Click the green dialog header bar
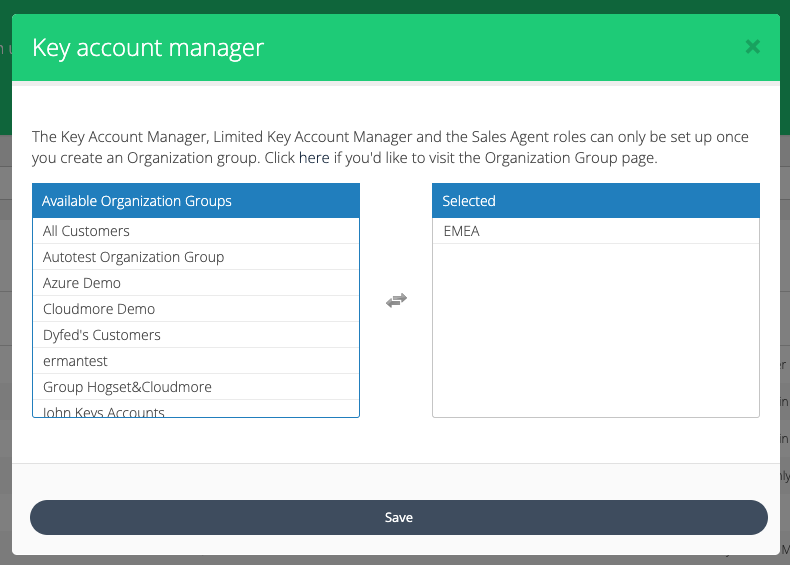The width and height of the screenshot is (790, 565). (500, 47)
